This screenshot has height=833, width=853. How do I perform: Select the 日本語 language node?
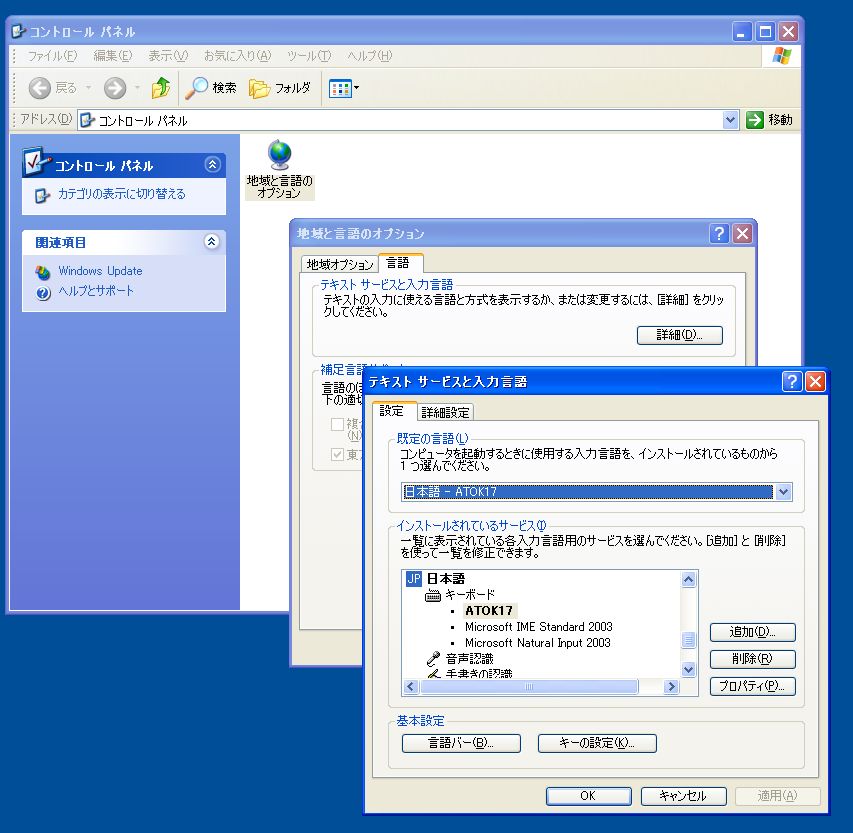click(x=446, y=578)
